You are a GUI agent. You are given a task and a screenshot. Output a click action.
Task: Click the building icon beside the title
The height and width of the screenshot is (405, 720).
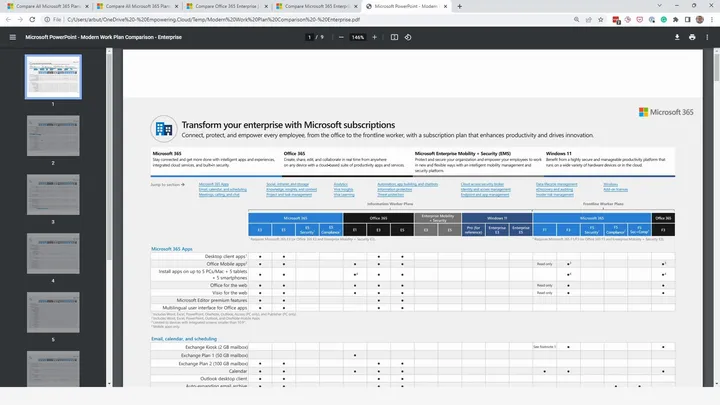point(164,129)
